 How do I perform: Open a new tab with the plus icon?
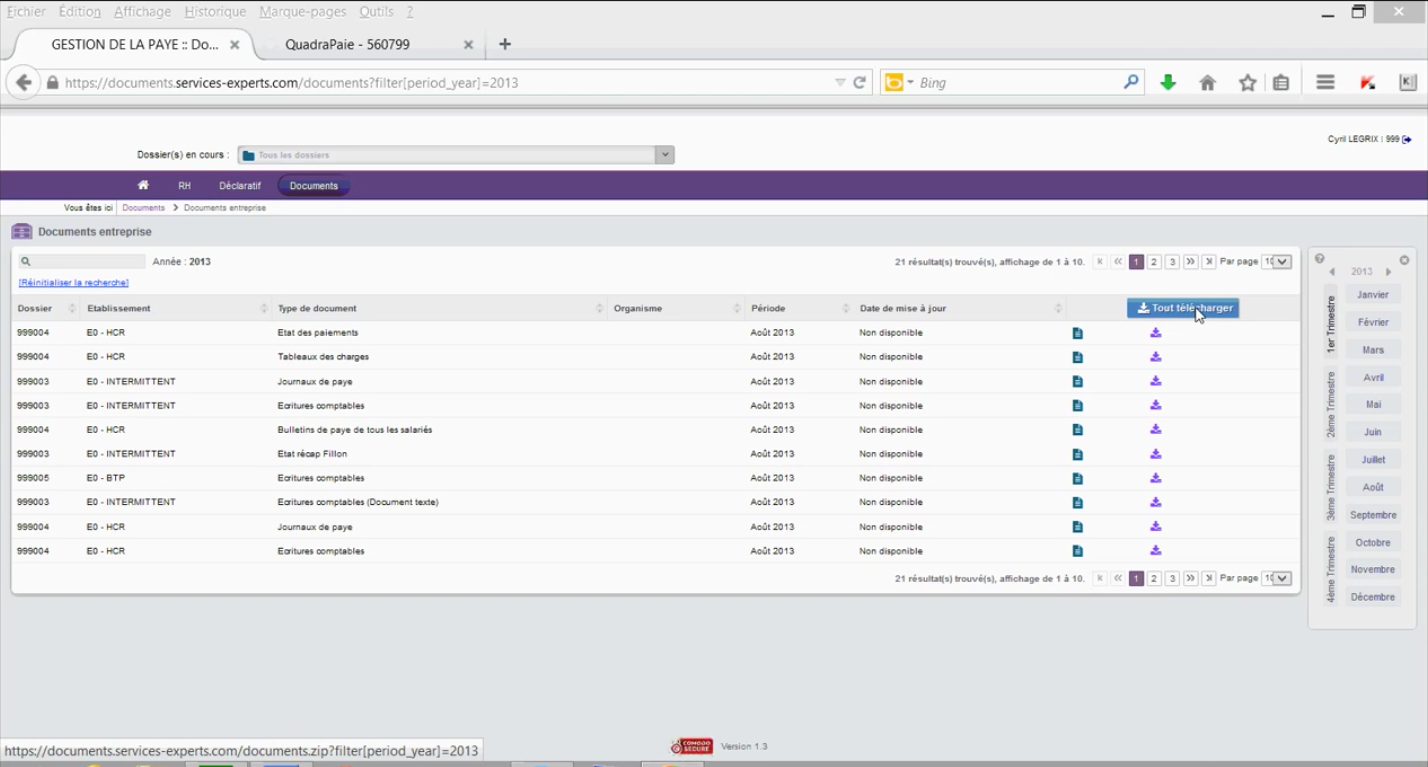(x=505, y=44)
